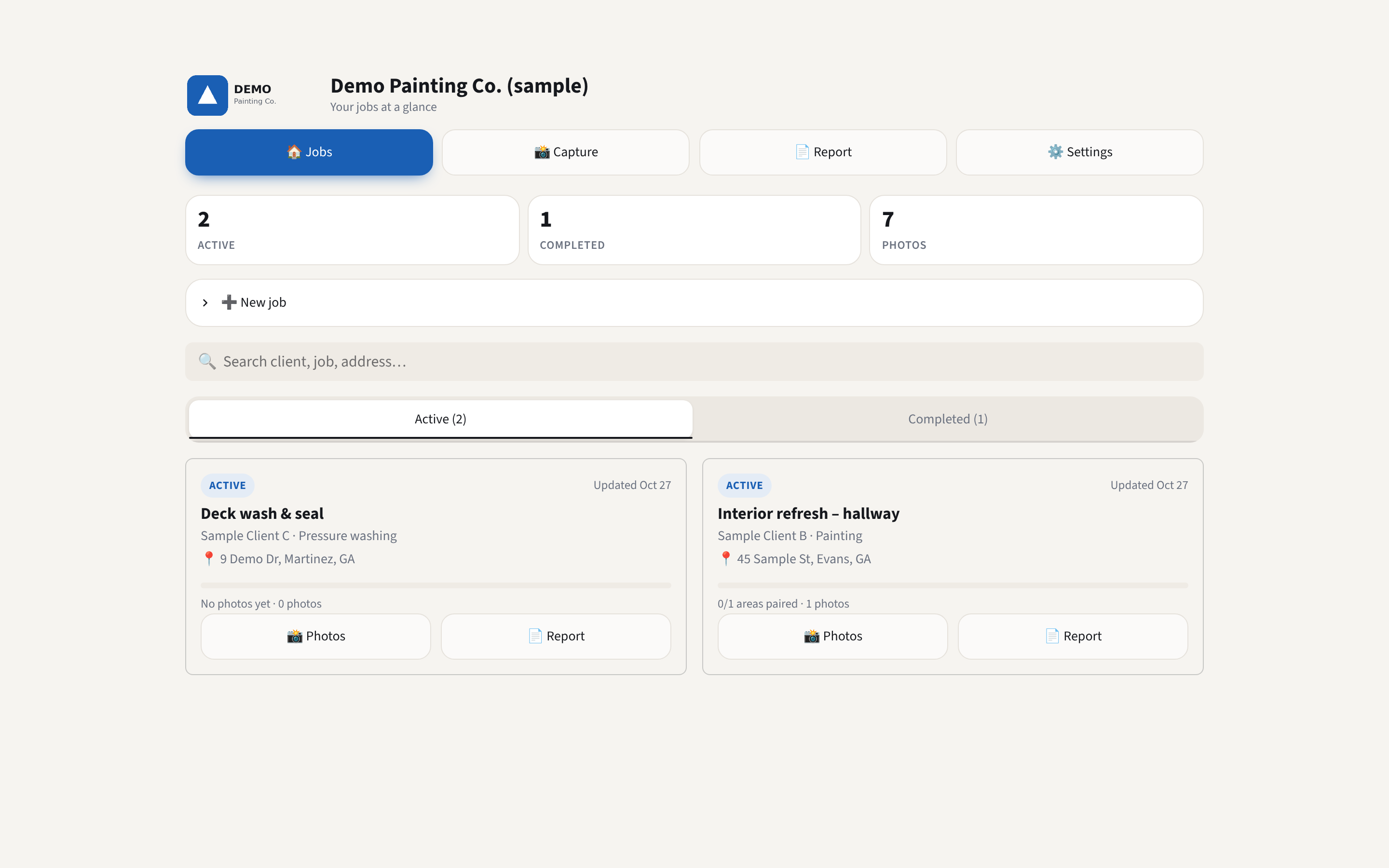
Task: Click the house icon on Jobs
Action: pyautogui.click(x=294, y=151)
